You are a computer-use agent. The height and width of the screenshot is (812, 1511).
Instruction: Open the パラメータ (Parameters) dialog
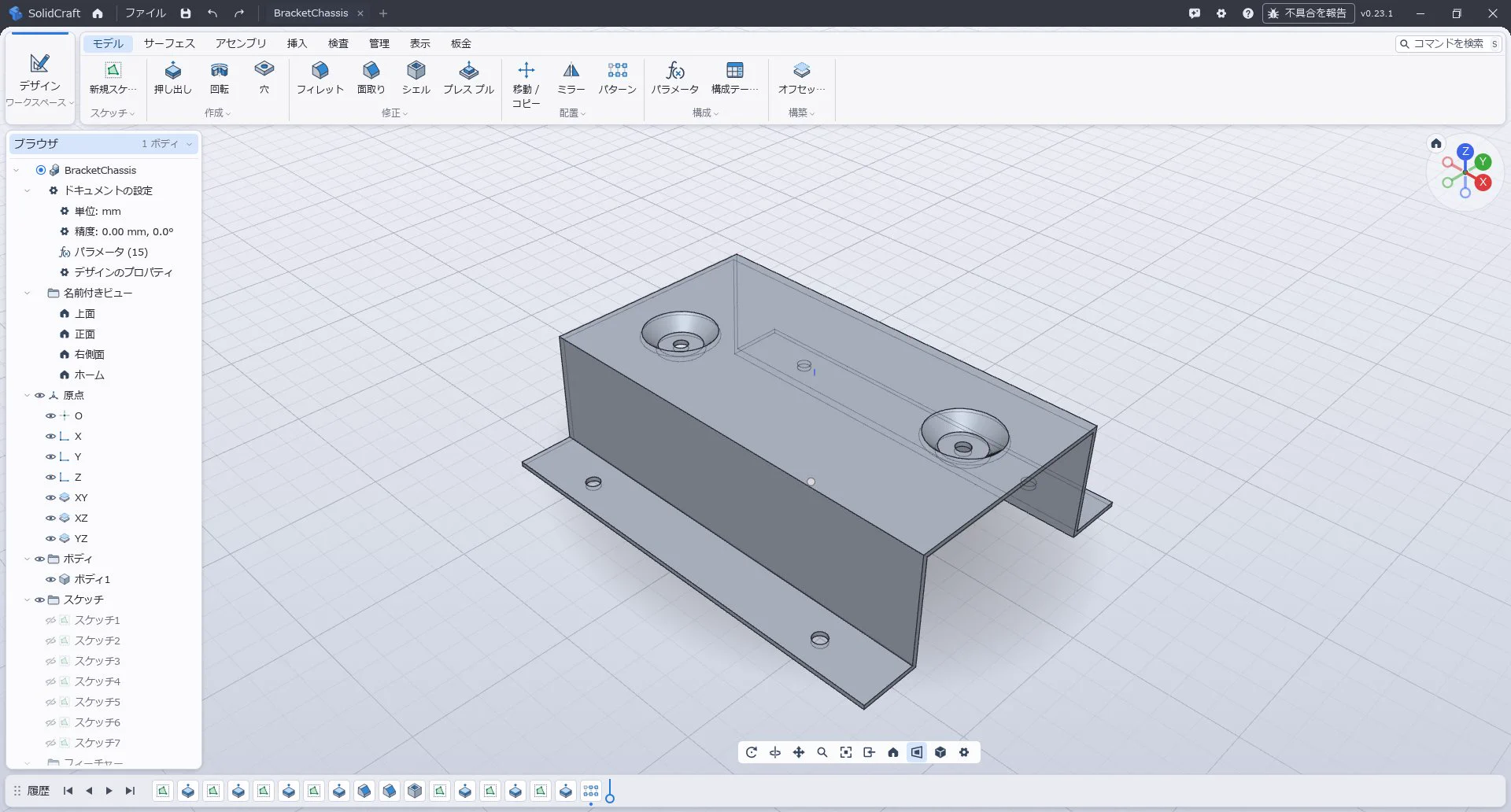675,78
